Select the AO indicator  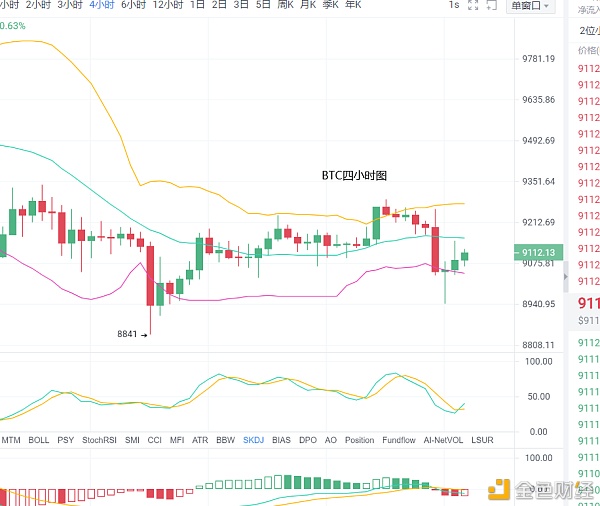click(x=331, y=440)
